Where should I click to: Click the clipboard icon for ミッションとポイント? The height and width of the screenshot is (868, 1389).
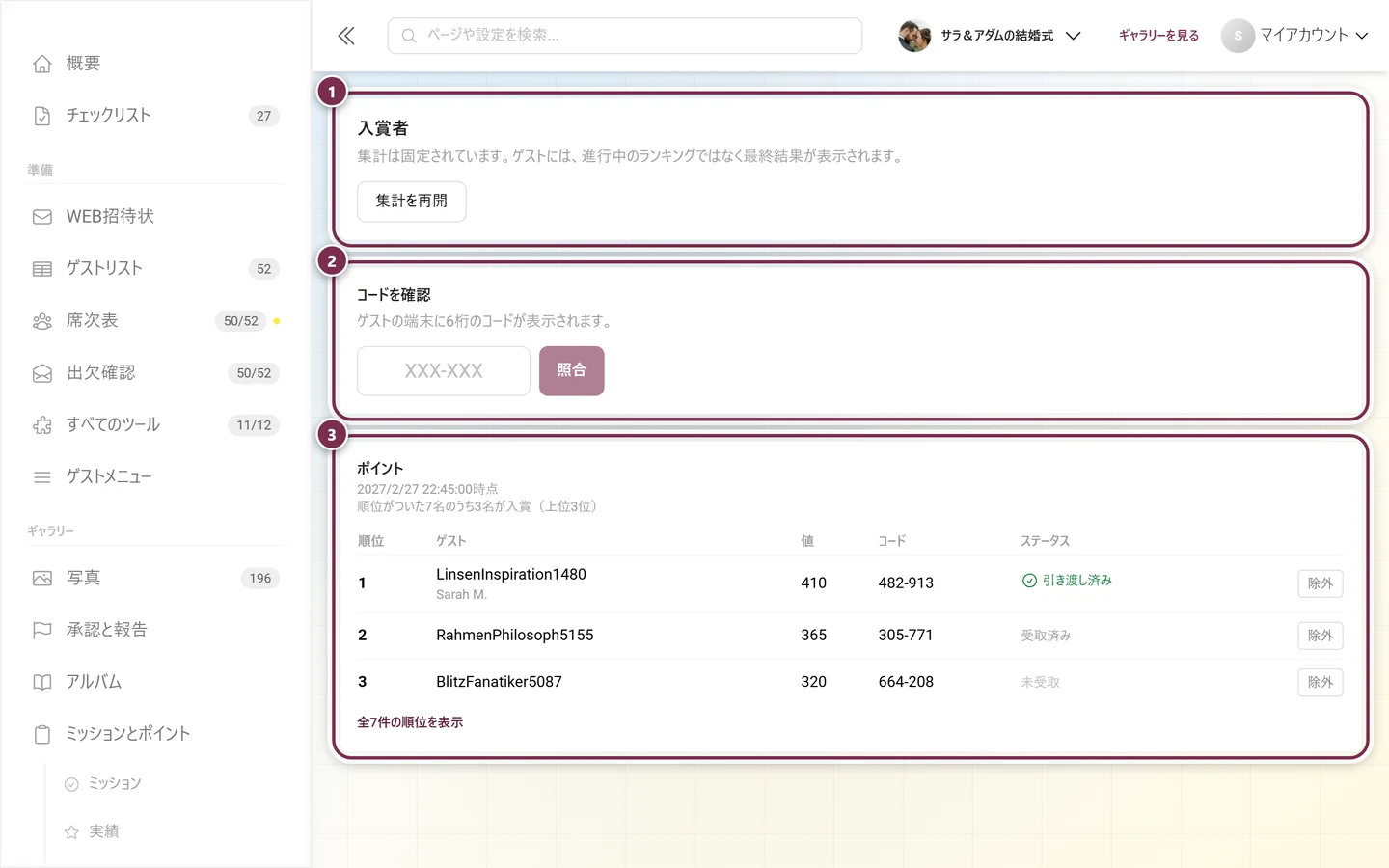click(x=42, y=735)
